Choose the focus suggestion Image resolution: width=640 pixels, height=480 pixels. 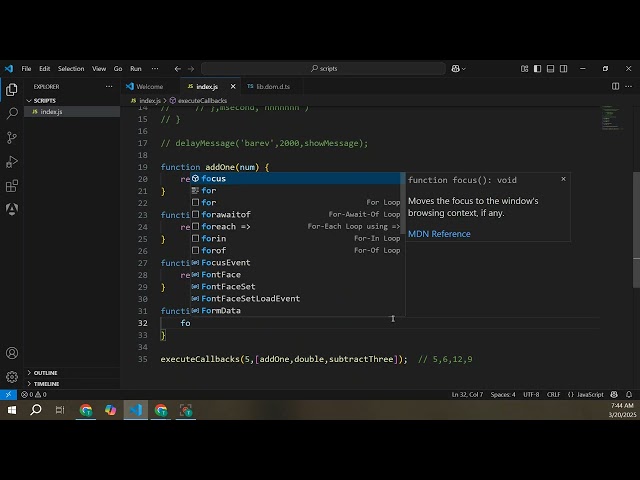point(296,178)
